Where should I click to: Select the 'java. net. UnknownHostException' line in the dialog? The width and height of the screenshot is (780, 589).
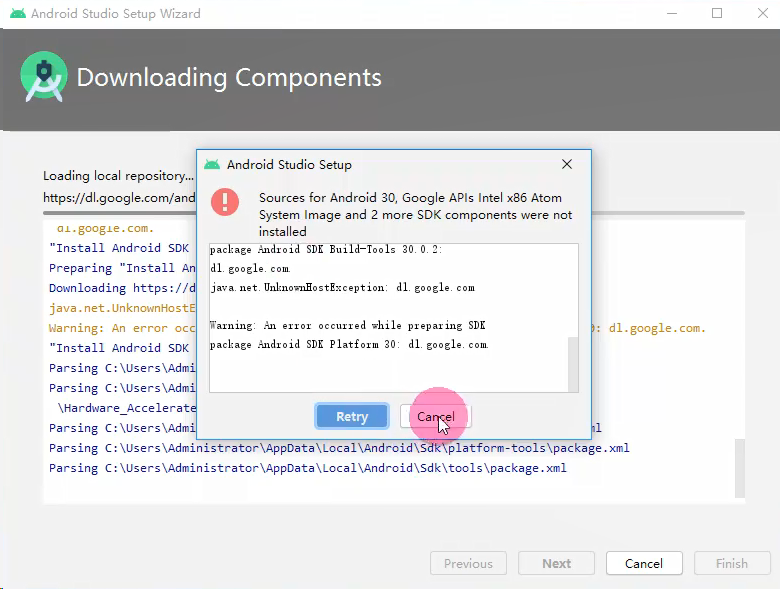click(x=343, y=288)
